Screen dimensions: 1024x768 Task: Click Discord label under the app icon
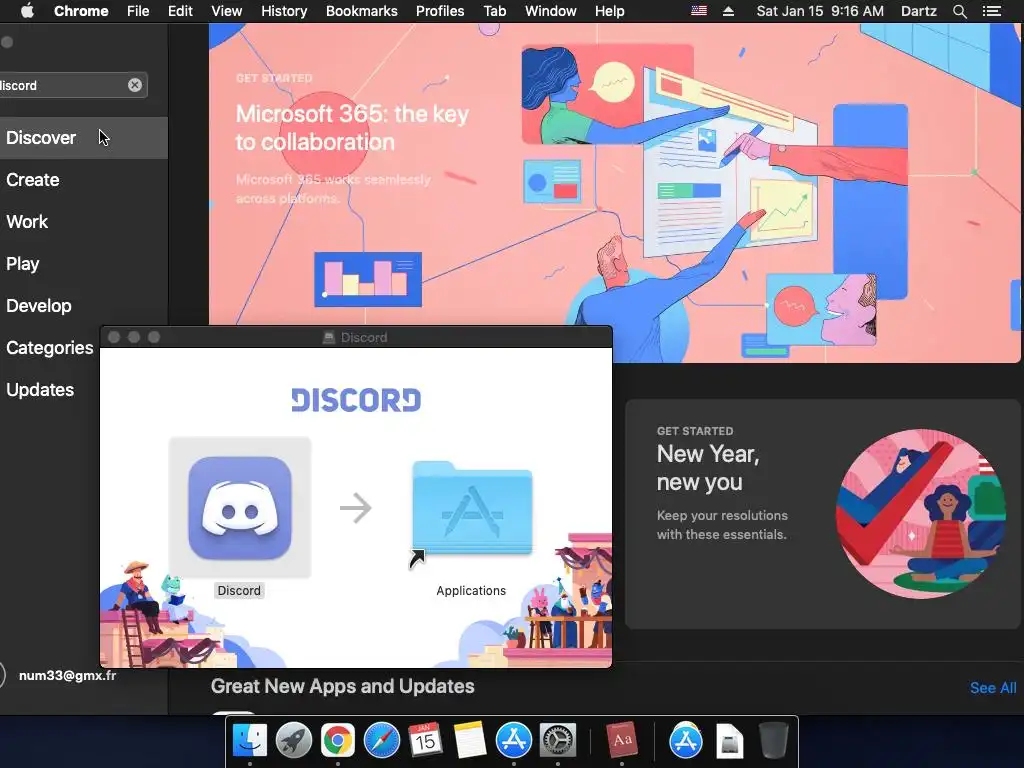pyautogui.click(x=239, y=590)
